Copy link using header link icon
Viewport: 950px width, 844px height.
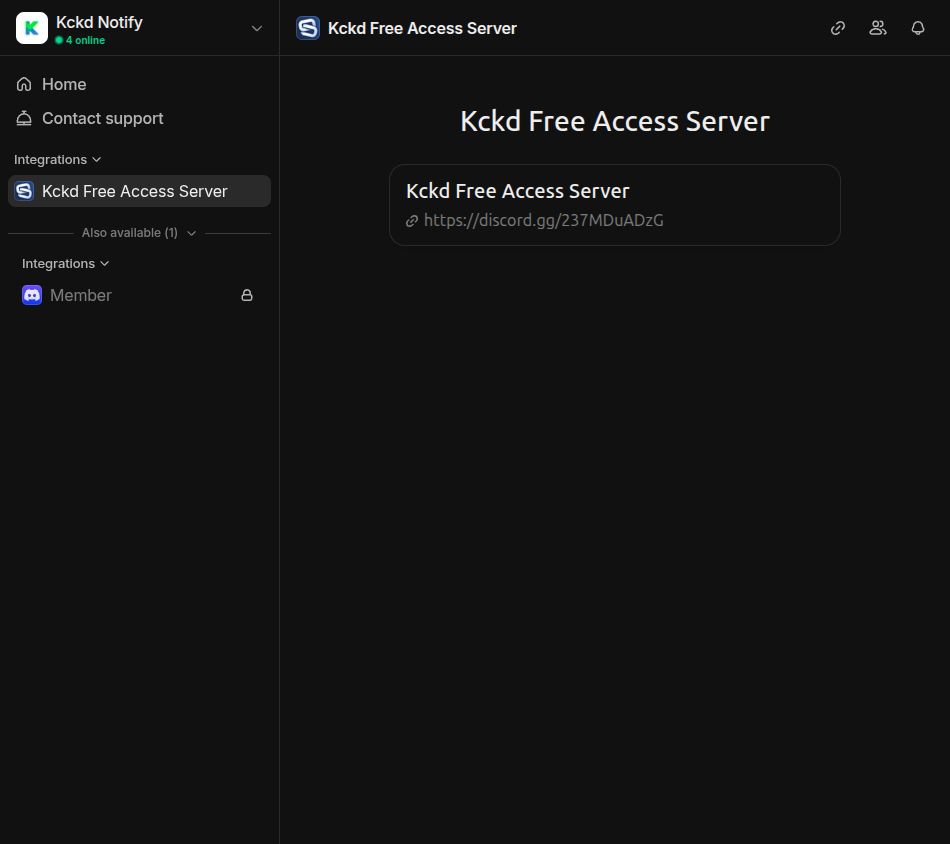[838, 28]
